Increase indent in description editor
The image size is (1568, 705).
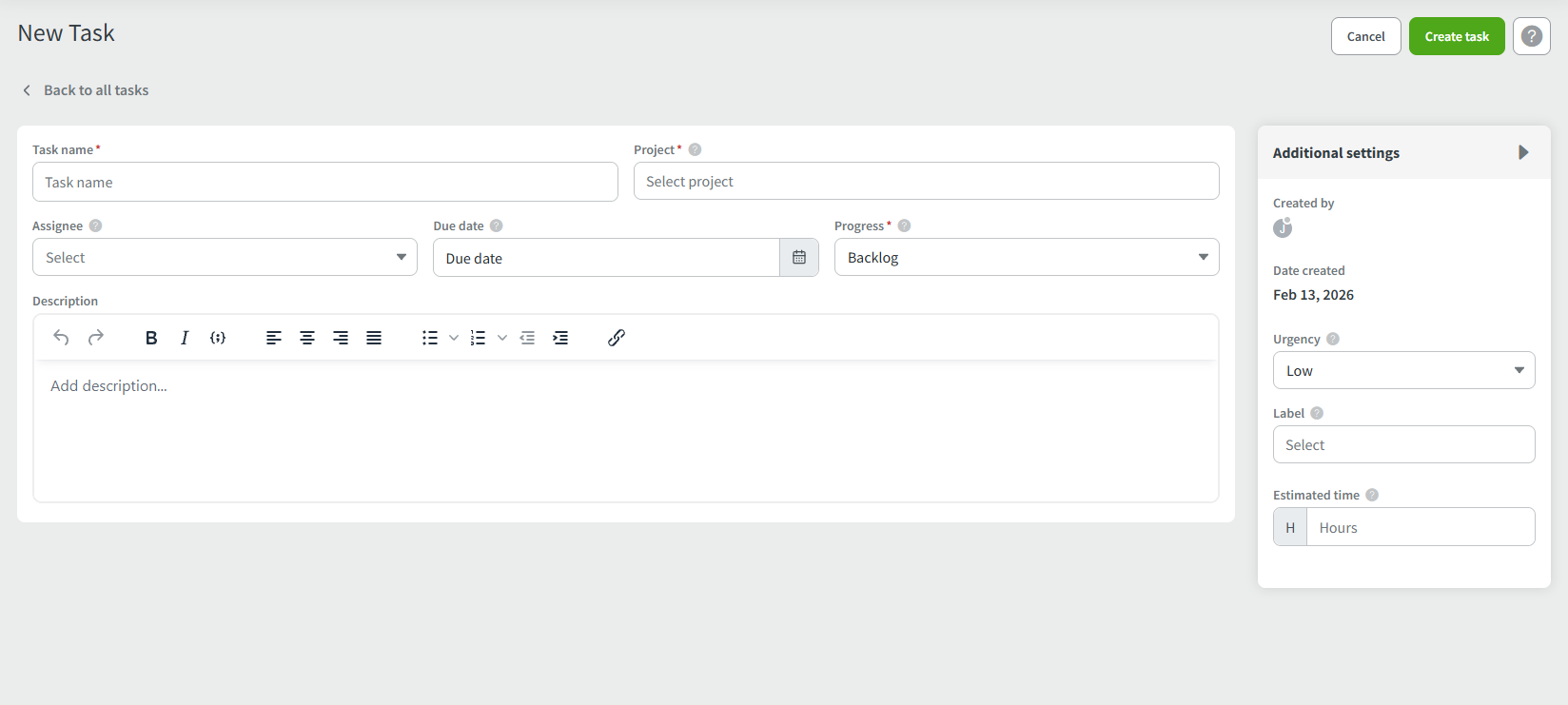pyautogui.click(x=560, y=338)
